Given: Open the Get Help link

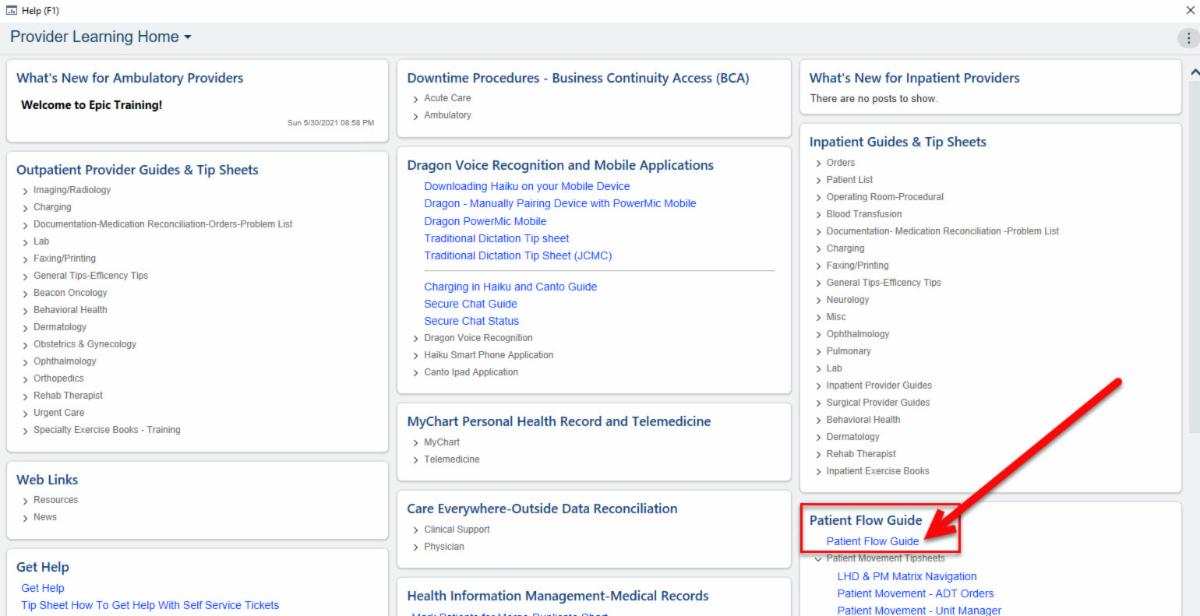Looking at the screenshot, I should coord(43,588).
